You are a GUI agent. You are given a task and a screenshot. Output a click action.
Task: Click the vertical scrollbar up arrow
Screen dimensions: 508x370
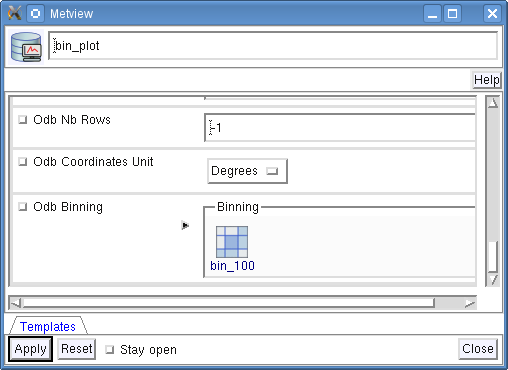[x=493, y=103]
